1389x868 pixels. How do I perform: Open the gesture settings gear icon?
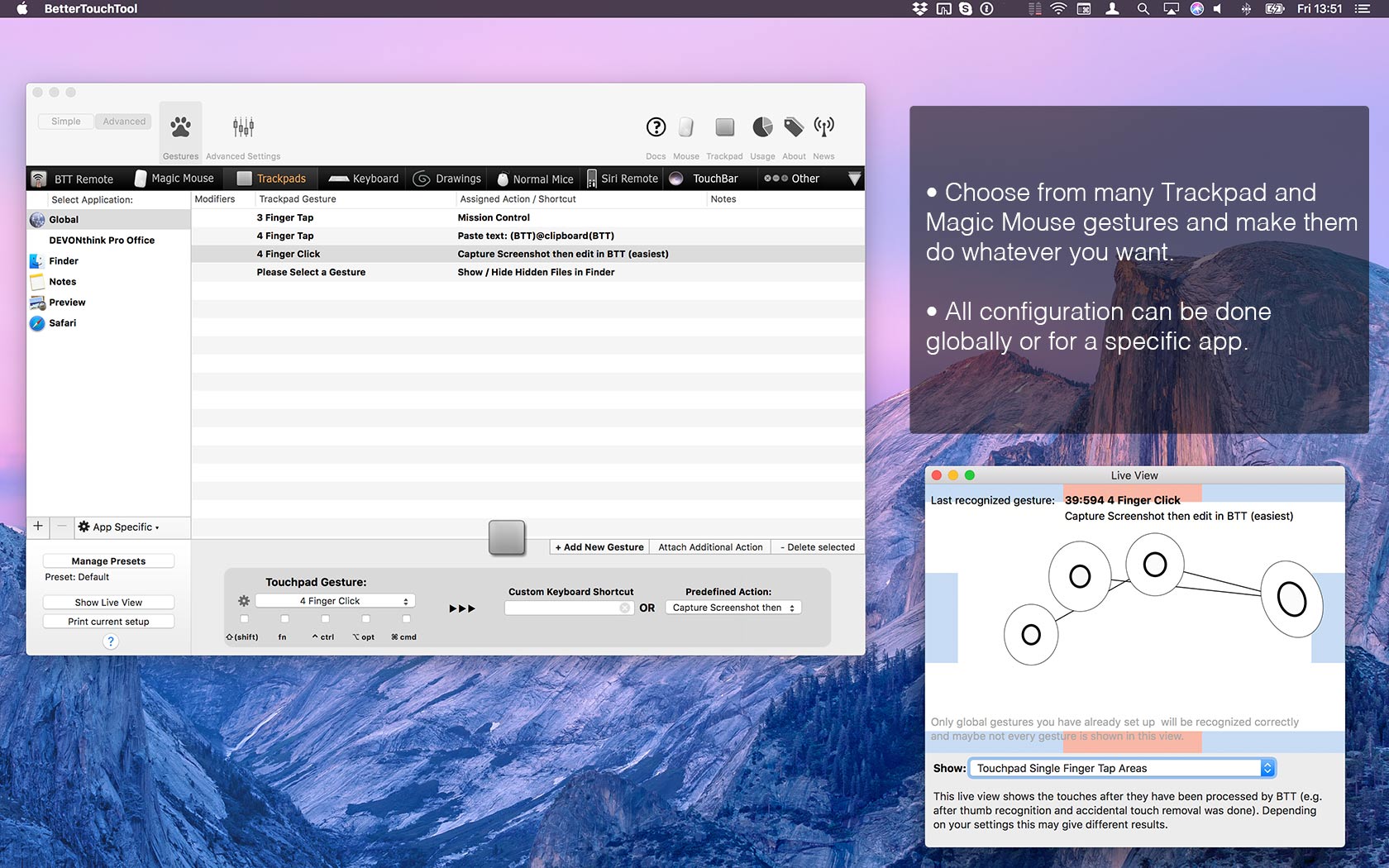pyautogui.click(x=245, y=600)
